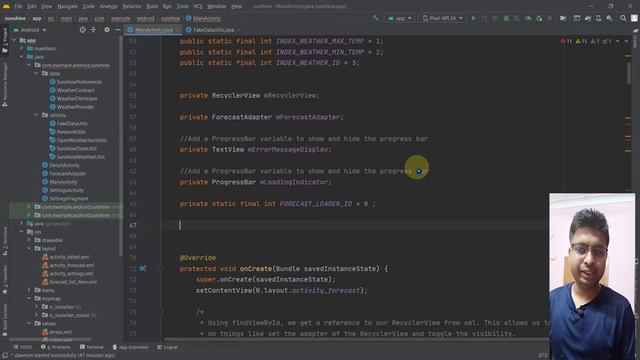This screenshot has height=360, width=640.
Task: Collapse the layout folder
Action: point(29,248)
